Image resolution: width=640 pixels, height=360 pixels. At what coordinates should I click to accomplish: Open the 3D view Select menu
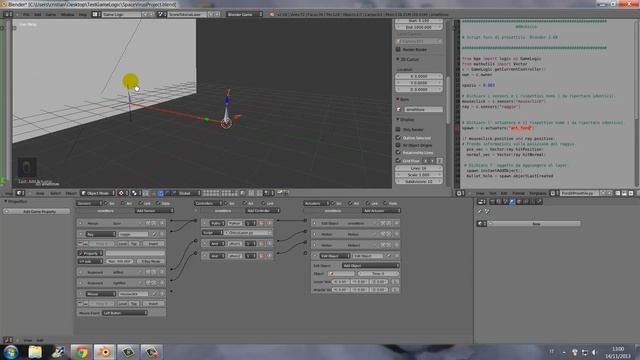pos(56,193)
